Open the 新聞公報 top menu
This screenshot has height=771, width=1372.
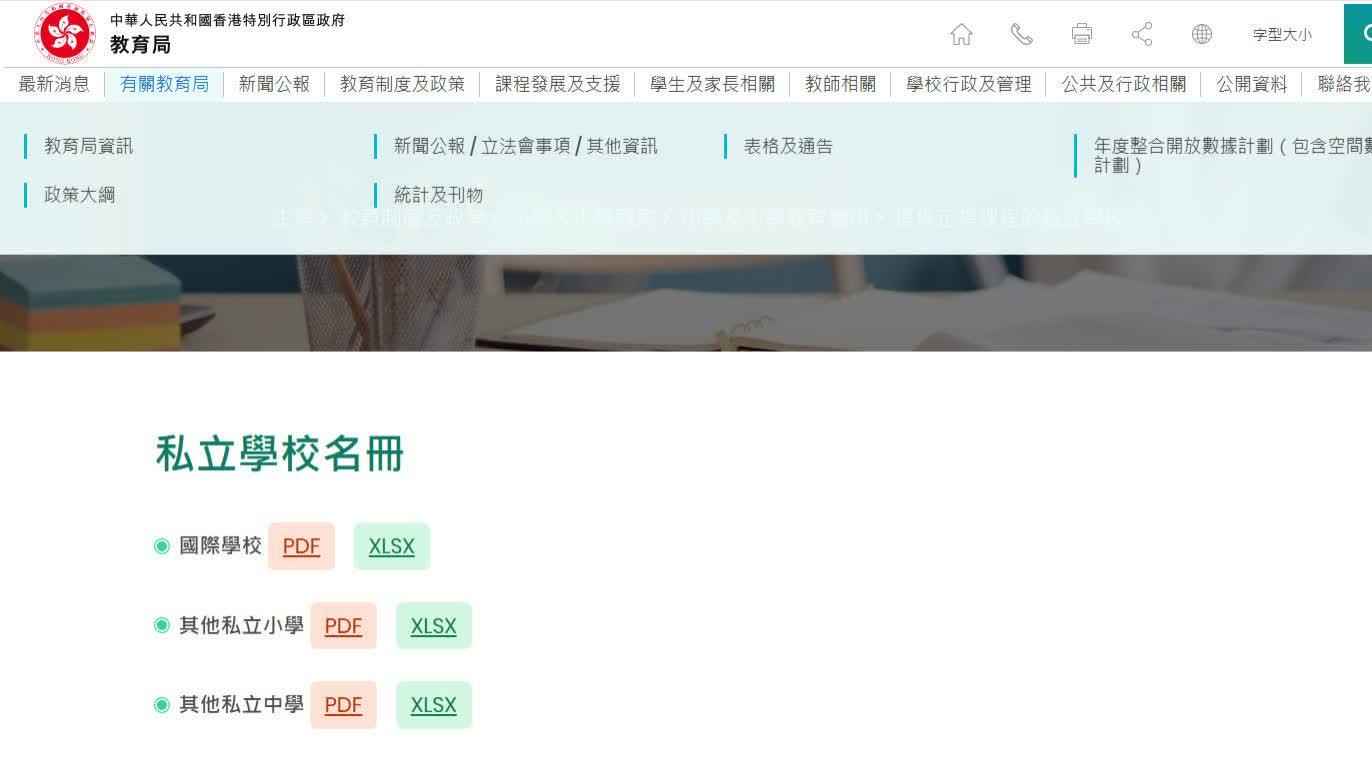tap(274, 84)
